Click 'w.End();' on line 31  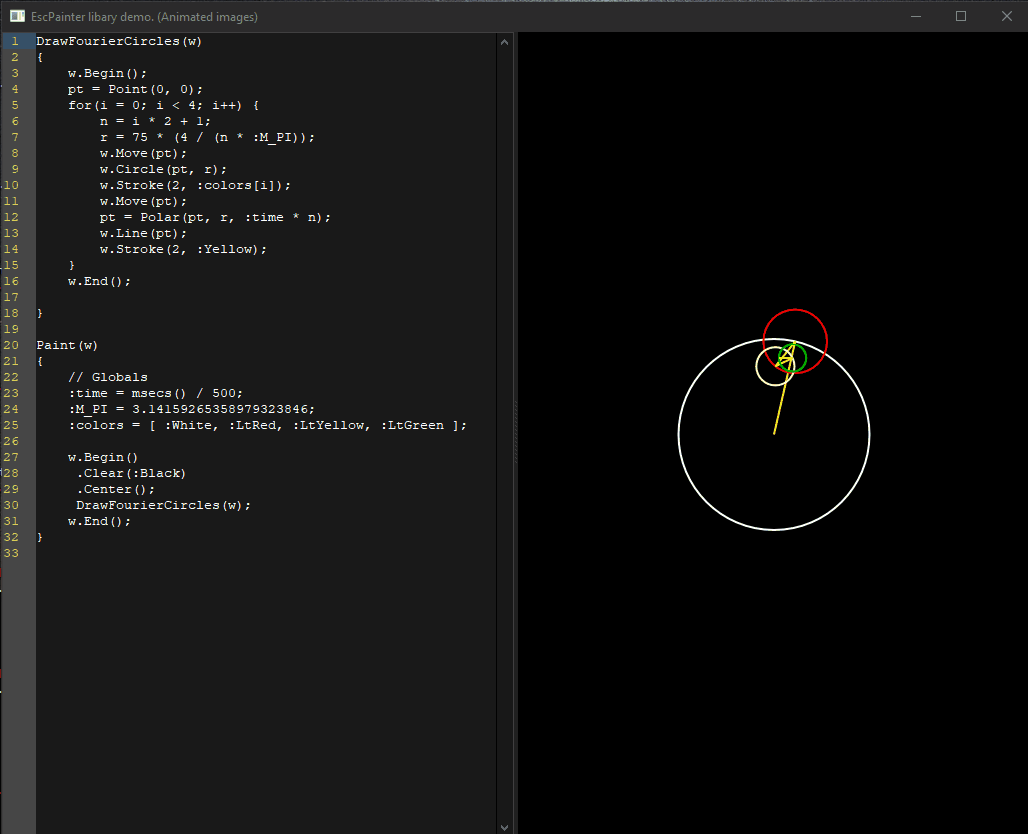coord(99,521)
